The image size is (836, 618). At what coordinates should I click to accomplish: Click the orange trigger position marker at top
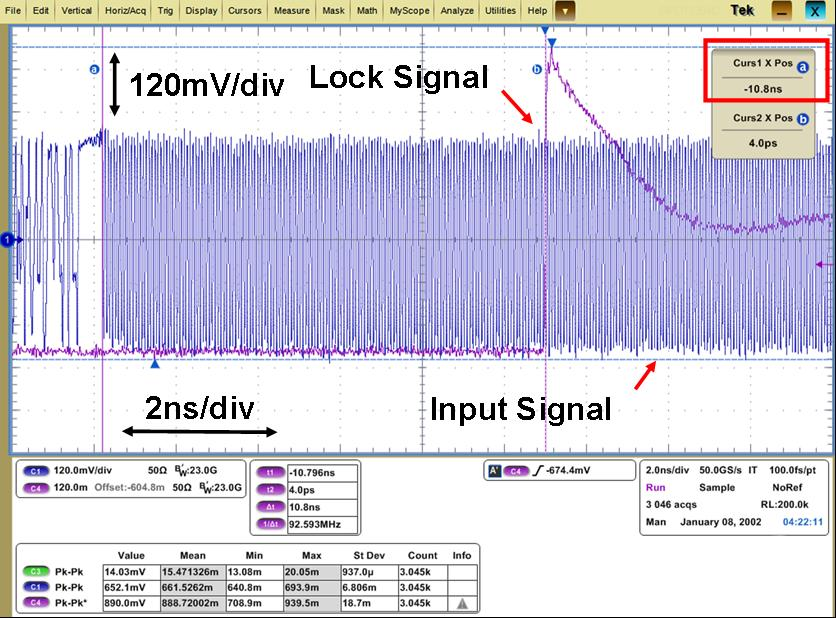coord(544,31)
